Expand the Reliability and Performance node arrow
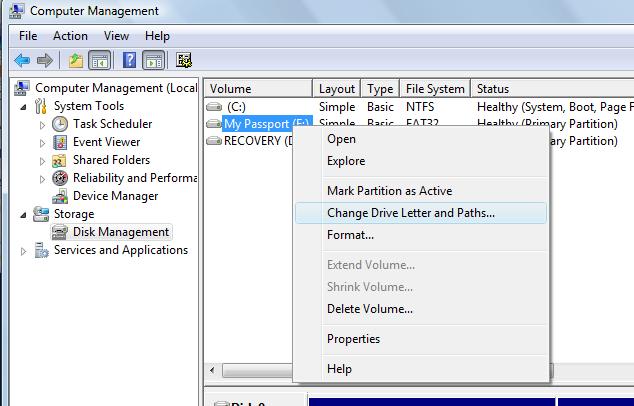Image resolution: width=634 pixels, height=406 pixels. click(42, 179)
